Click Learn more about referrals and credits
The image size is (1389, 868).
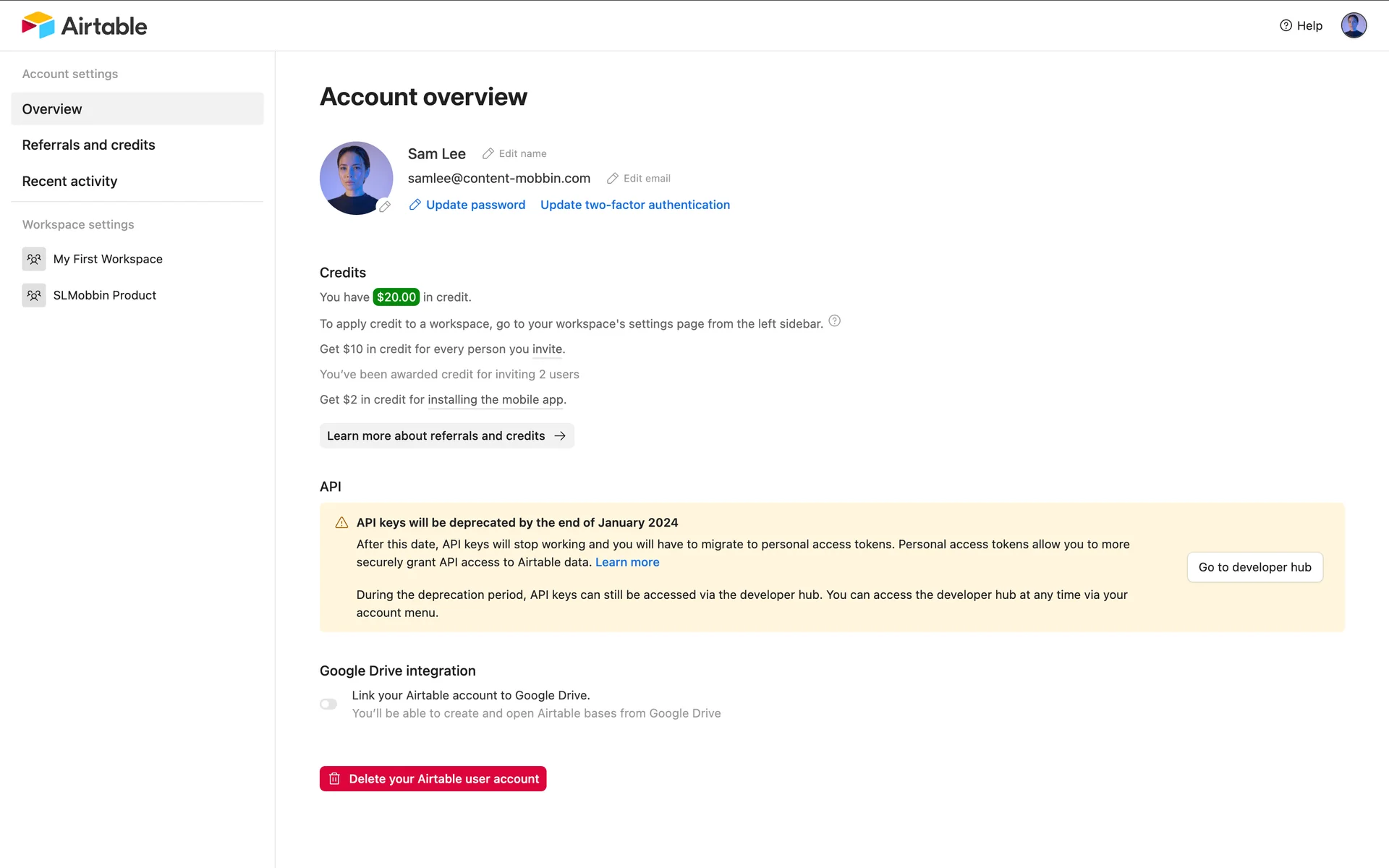[x=446, y=436]
